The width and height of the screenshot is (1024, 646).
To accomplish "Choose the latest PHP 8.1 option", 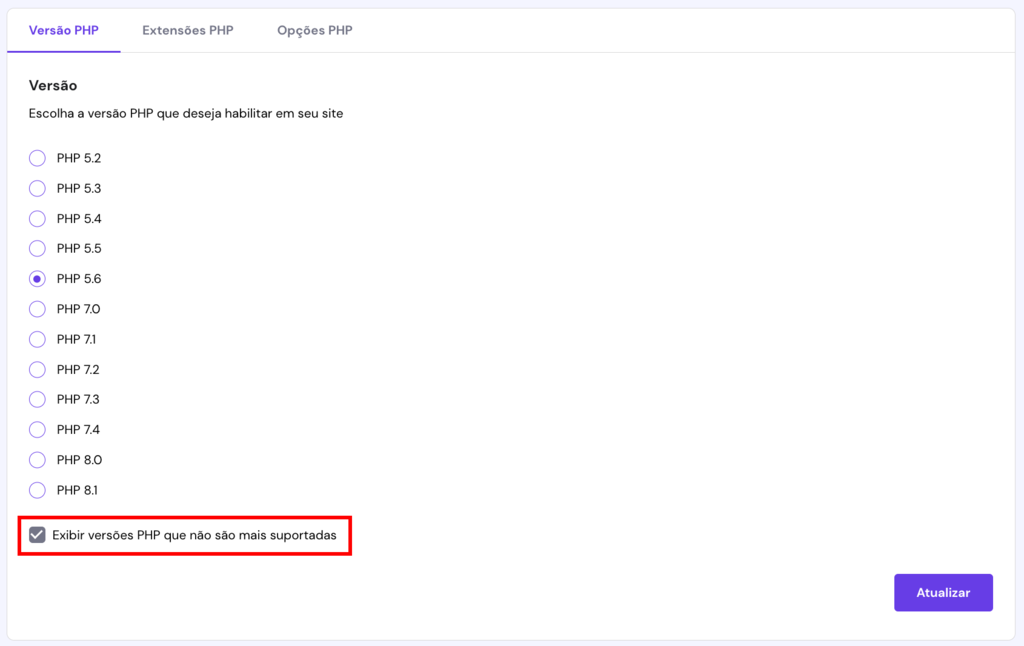I will point(37,489).
